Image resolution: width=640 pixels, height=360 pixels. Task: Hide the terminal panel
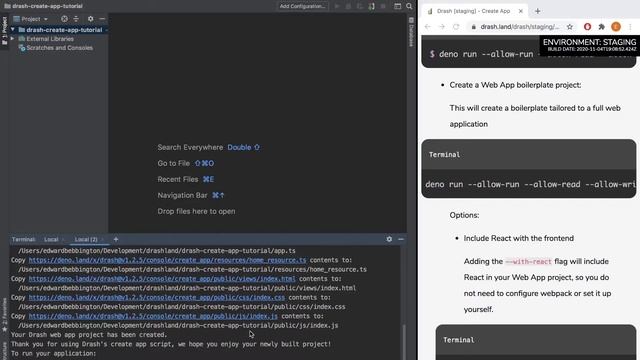(401, 239)
